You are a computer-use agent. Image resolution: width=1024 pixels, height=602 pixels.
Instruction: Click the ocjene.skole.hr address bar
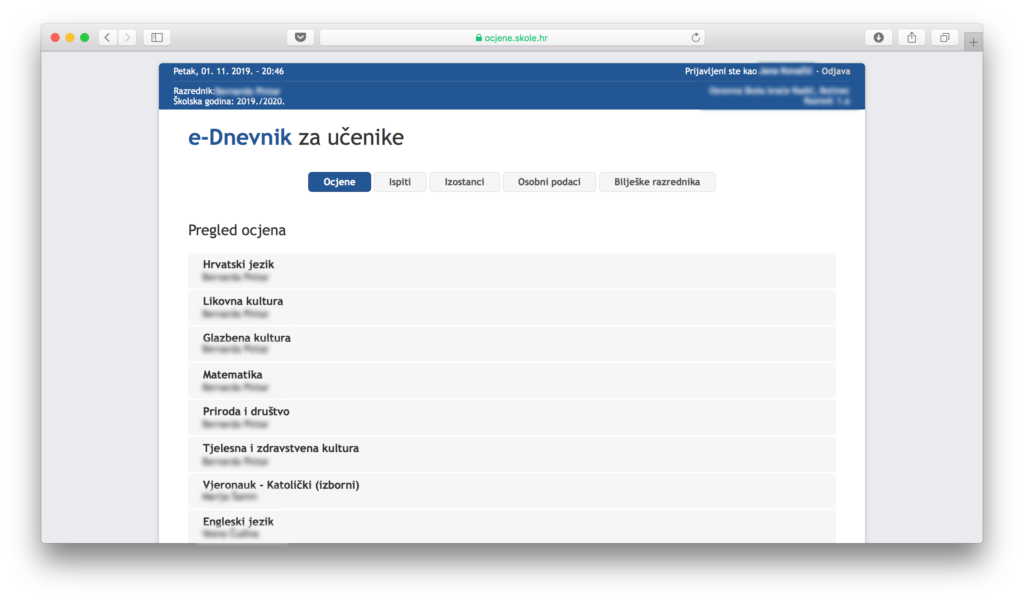[512, 38]
